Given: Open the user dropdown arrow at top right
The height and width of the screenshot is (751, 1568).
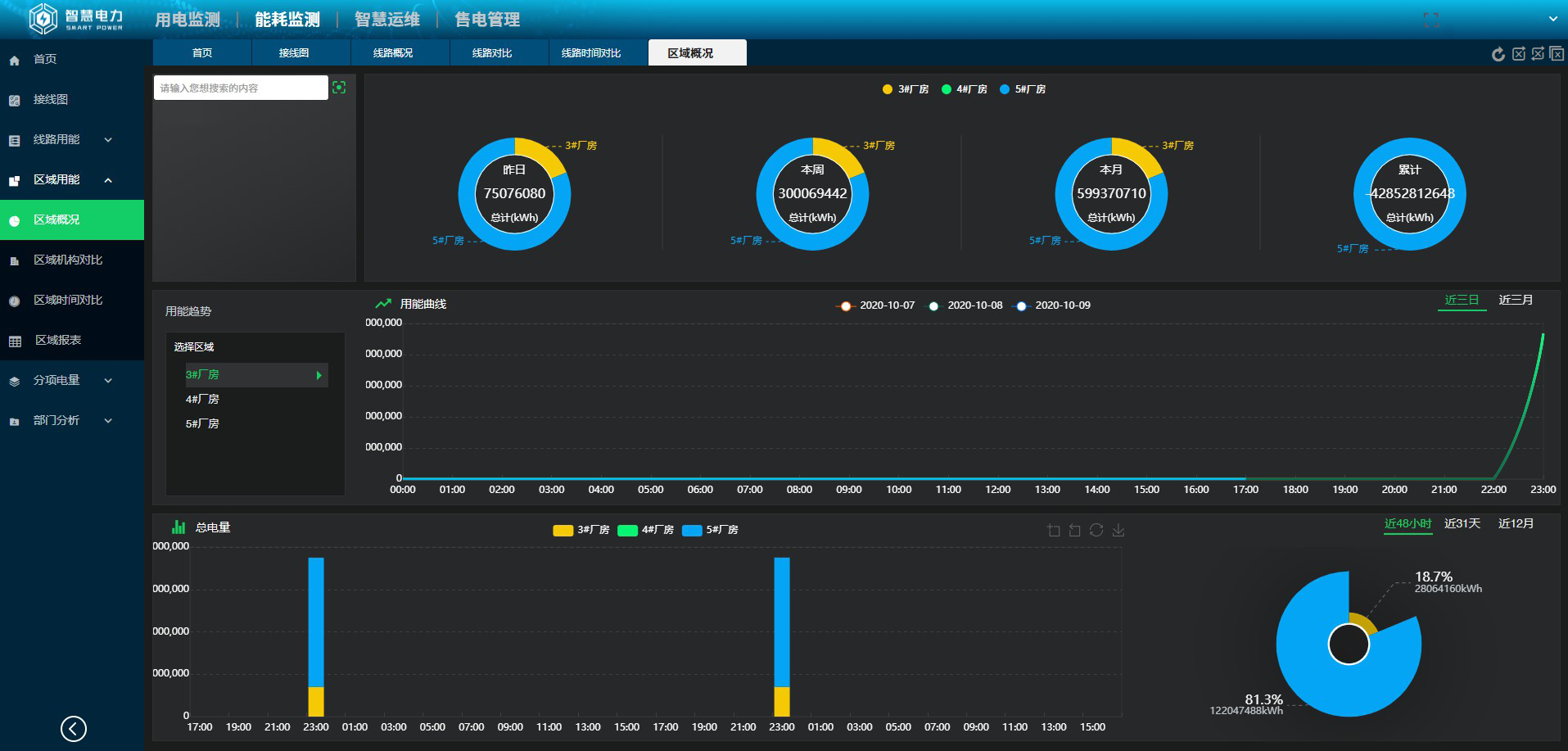Looking at the screenshot, I should pos(1552,19).
